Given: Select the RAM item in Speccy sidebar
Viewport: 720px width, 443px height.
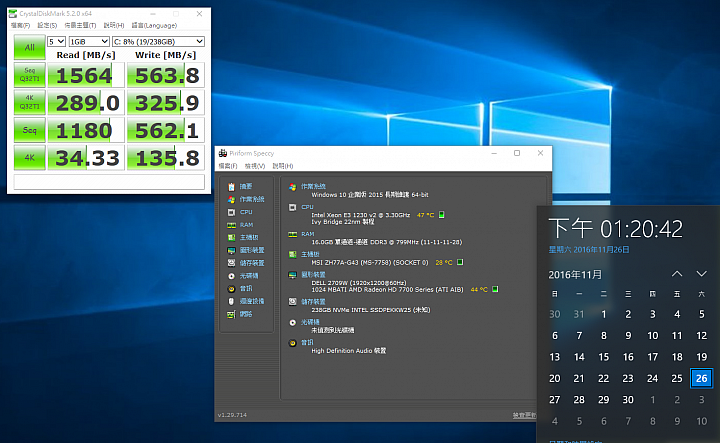Looking at the screenshot, I should [x=245, y=225].
